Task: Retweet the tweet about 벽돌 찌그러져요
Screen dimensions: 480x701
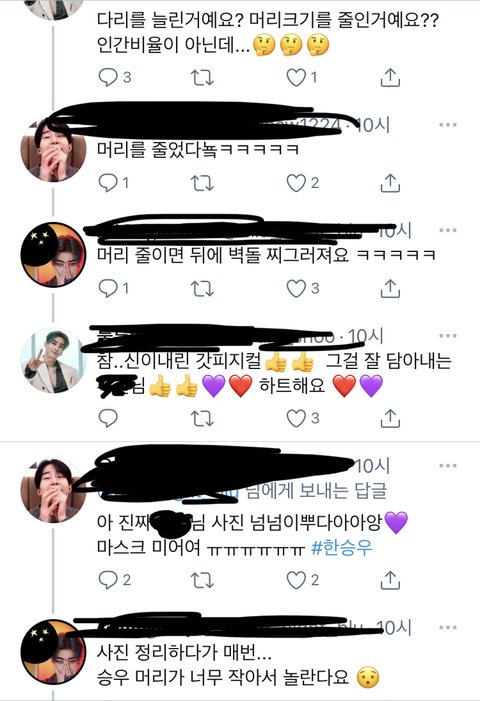Action: point(202,289)
